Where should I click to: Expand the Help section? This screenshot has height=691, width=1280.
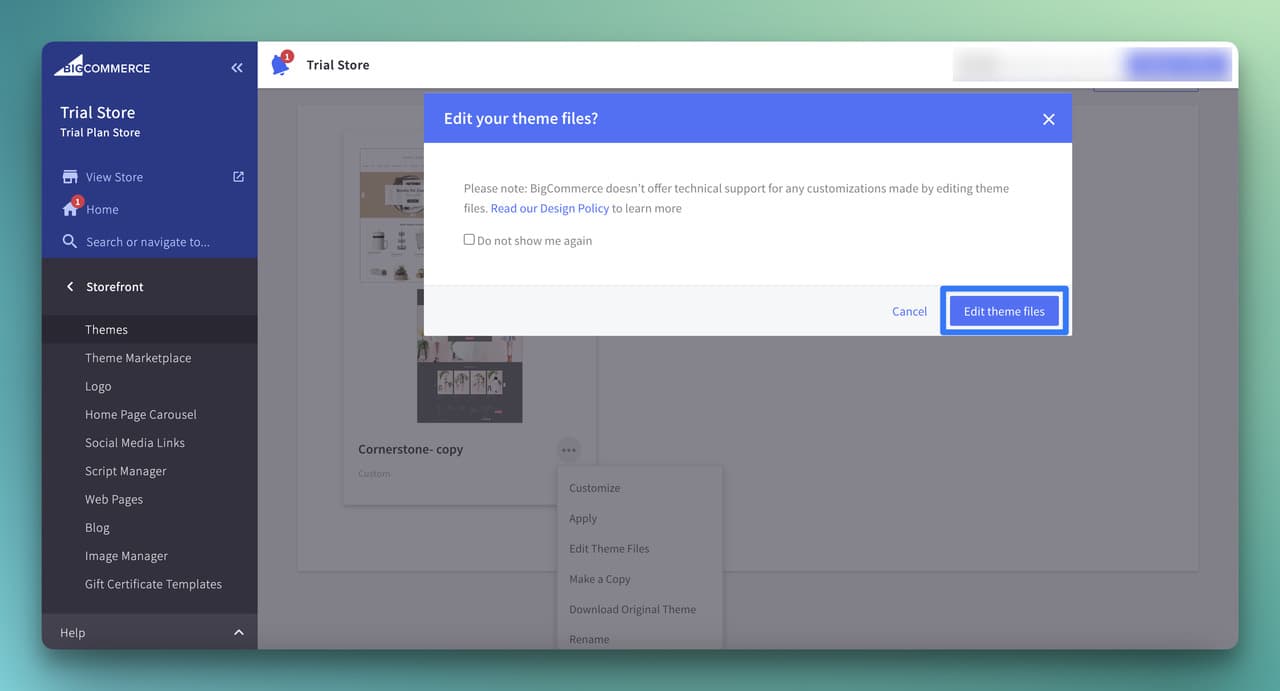point(238,633)
